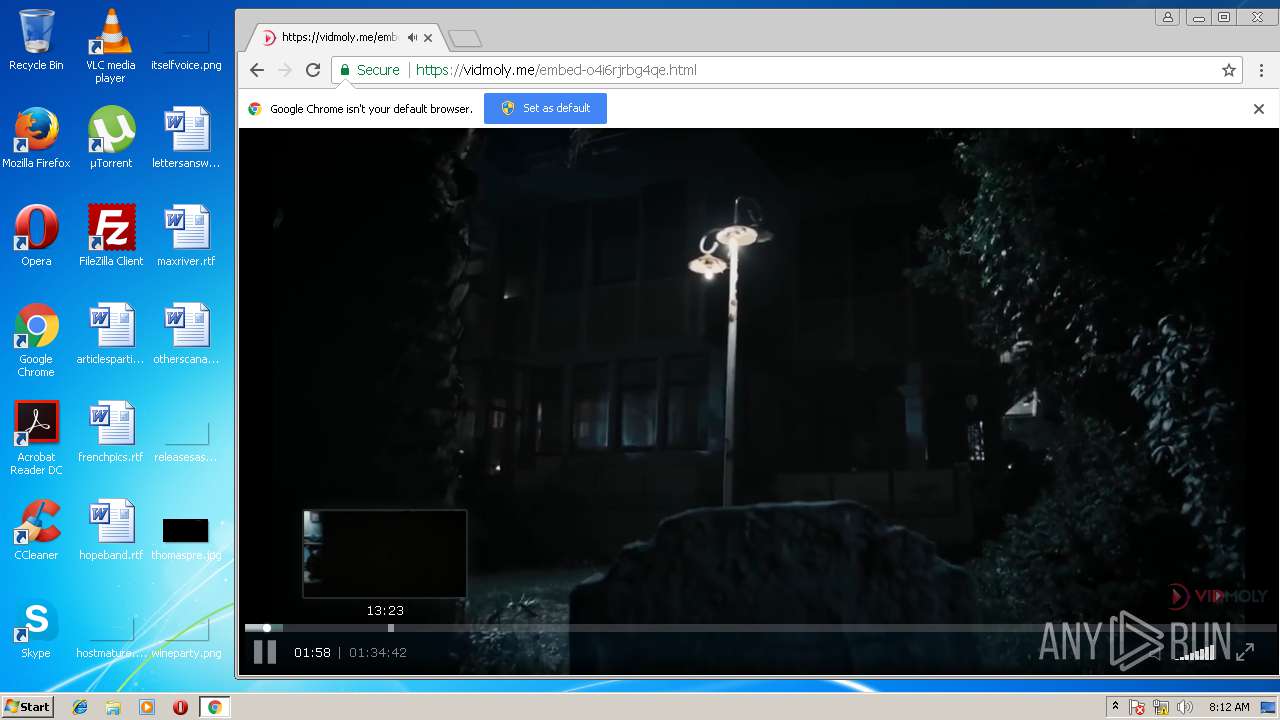Click the 13:23 preview thumbnail
Image resolution: width=1280 pixels, height=720 pixels.
[385, 554]
